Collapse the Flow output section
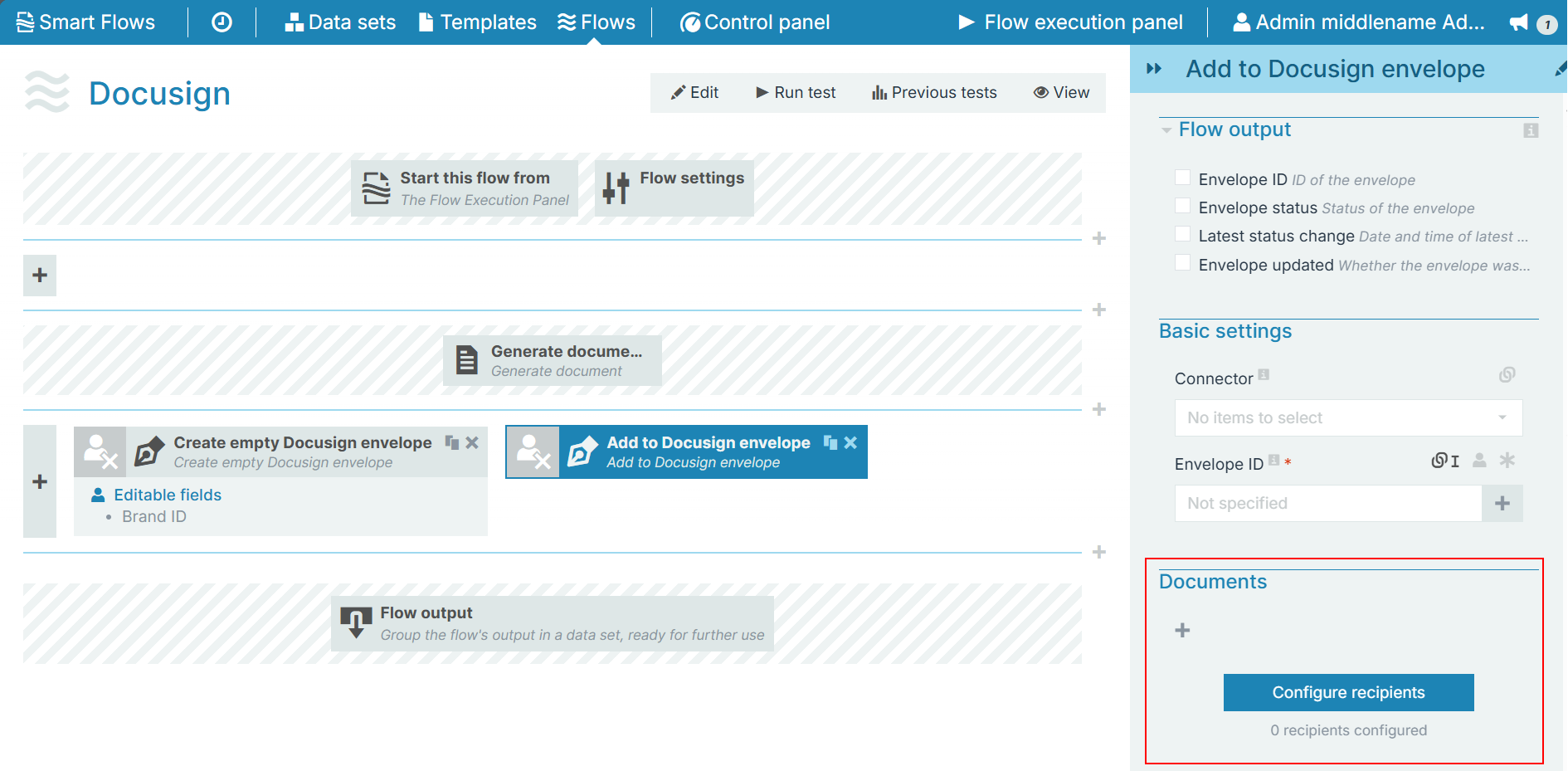Screen dimensions: 1568x771 coord(1166,130)
